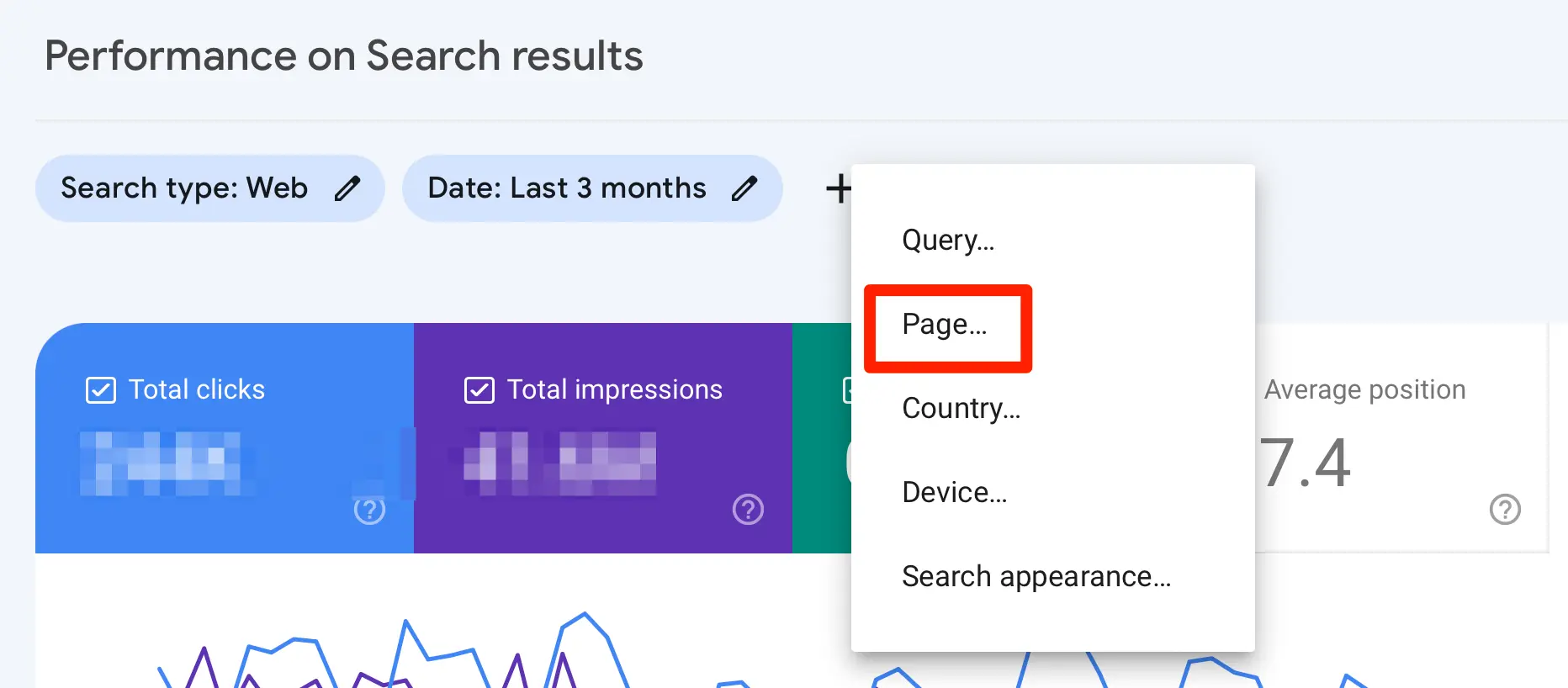This screenshot has height=688, width=1568.
Task: Uncheck the Total clicks checkbox
Action: click(x=101, y=390)
